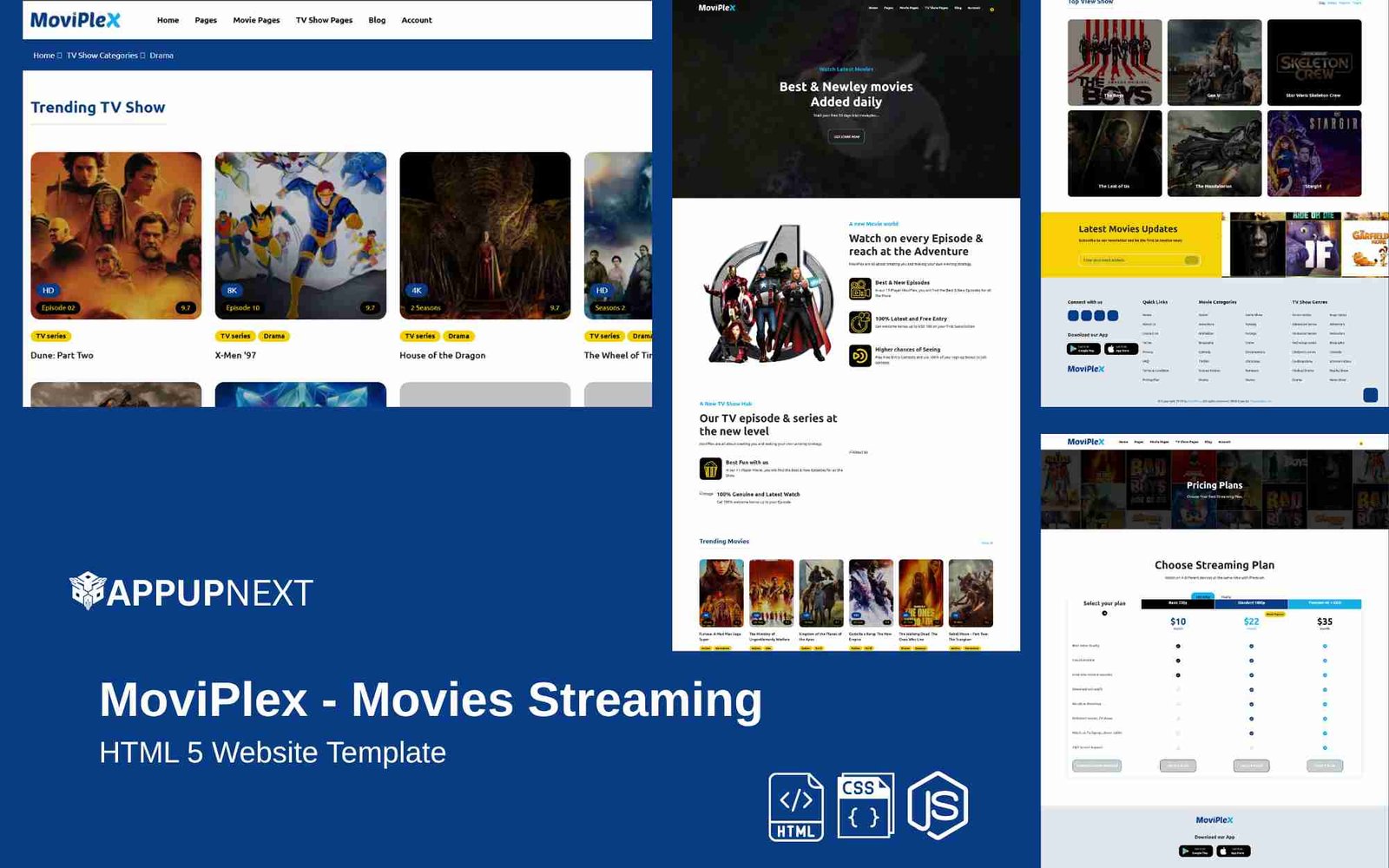Open the X-Men '97 poster

coord(300,235)
